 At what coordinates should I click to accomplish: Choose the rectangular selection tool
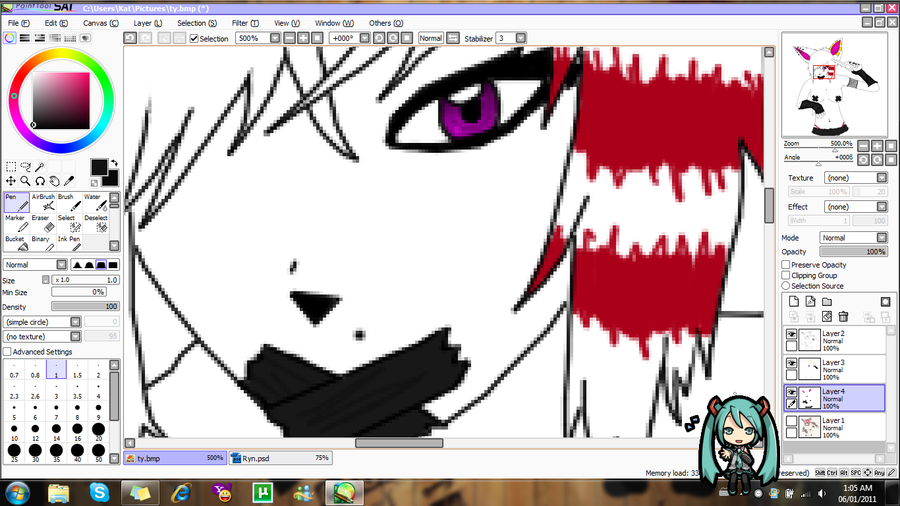(11, 167)
